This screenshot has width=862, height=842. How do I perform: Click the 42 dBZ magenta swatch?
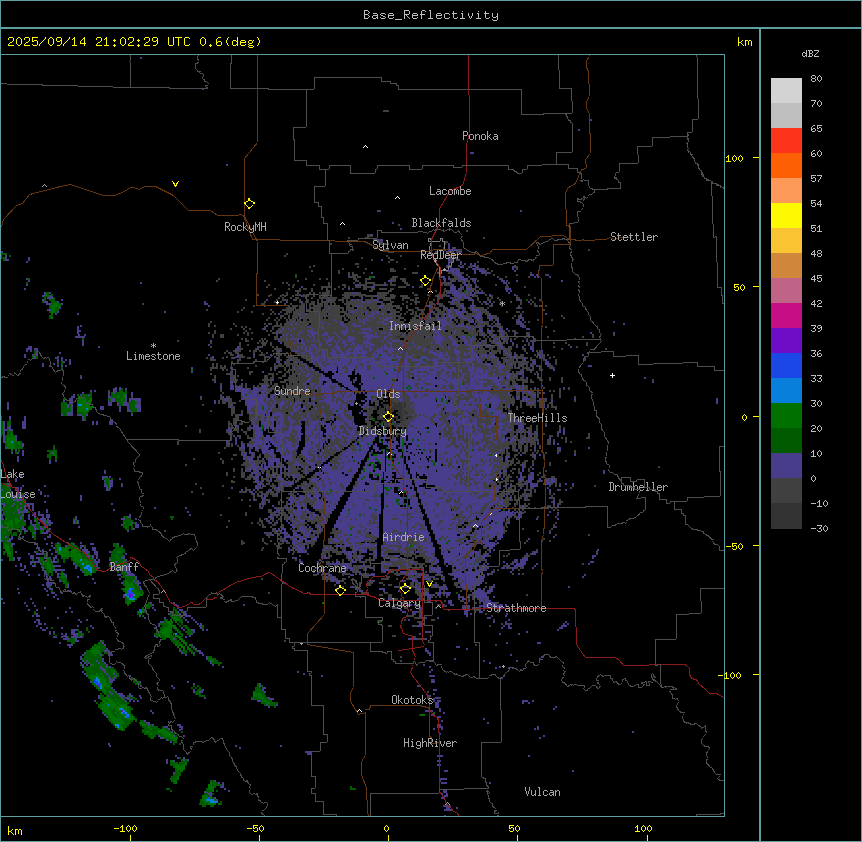tap(786, 315)
